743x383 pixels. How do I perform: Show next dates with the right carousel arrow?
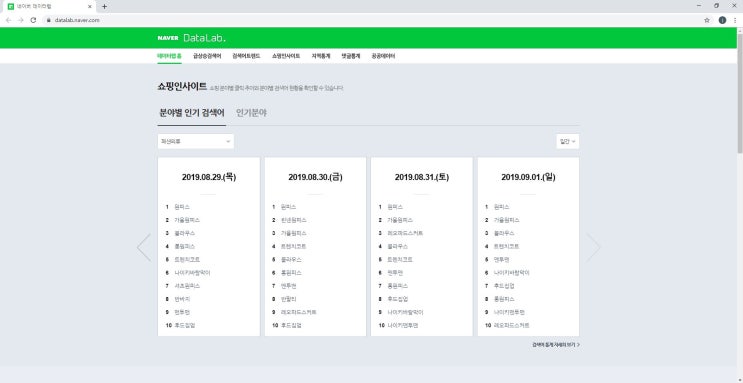pyautogui.click(x=593, y=247)
